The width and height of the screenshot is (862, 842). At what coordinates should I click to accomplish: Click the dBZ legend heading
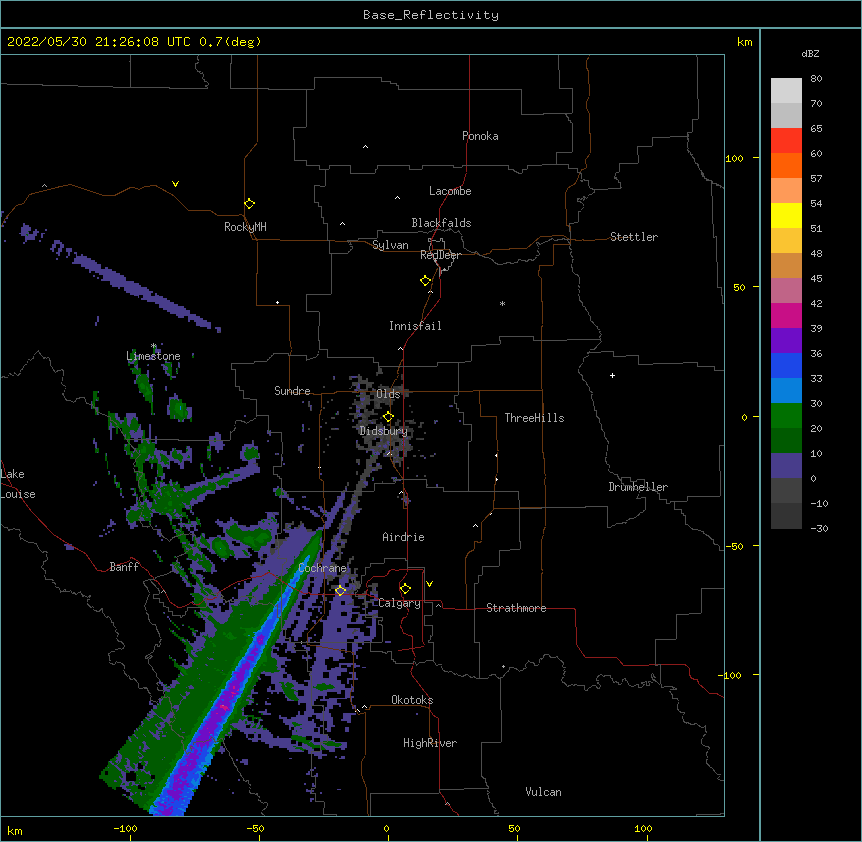click(810, 54)
